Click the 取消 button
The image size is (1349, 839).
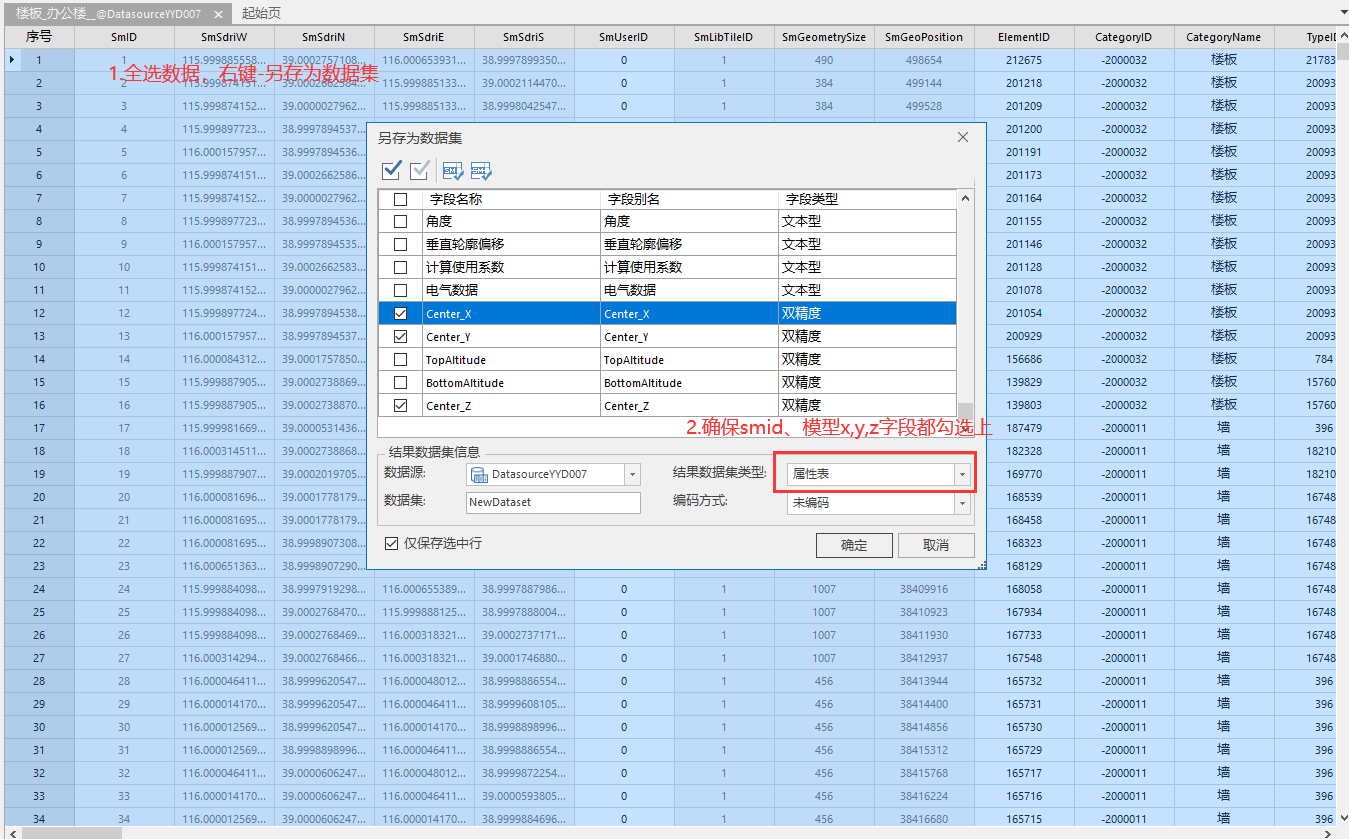point(936,545)
